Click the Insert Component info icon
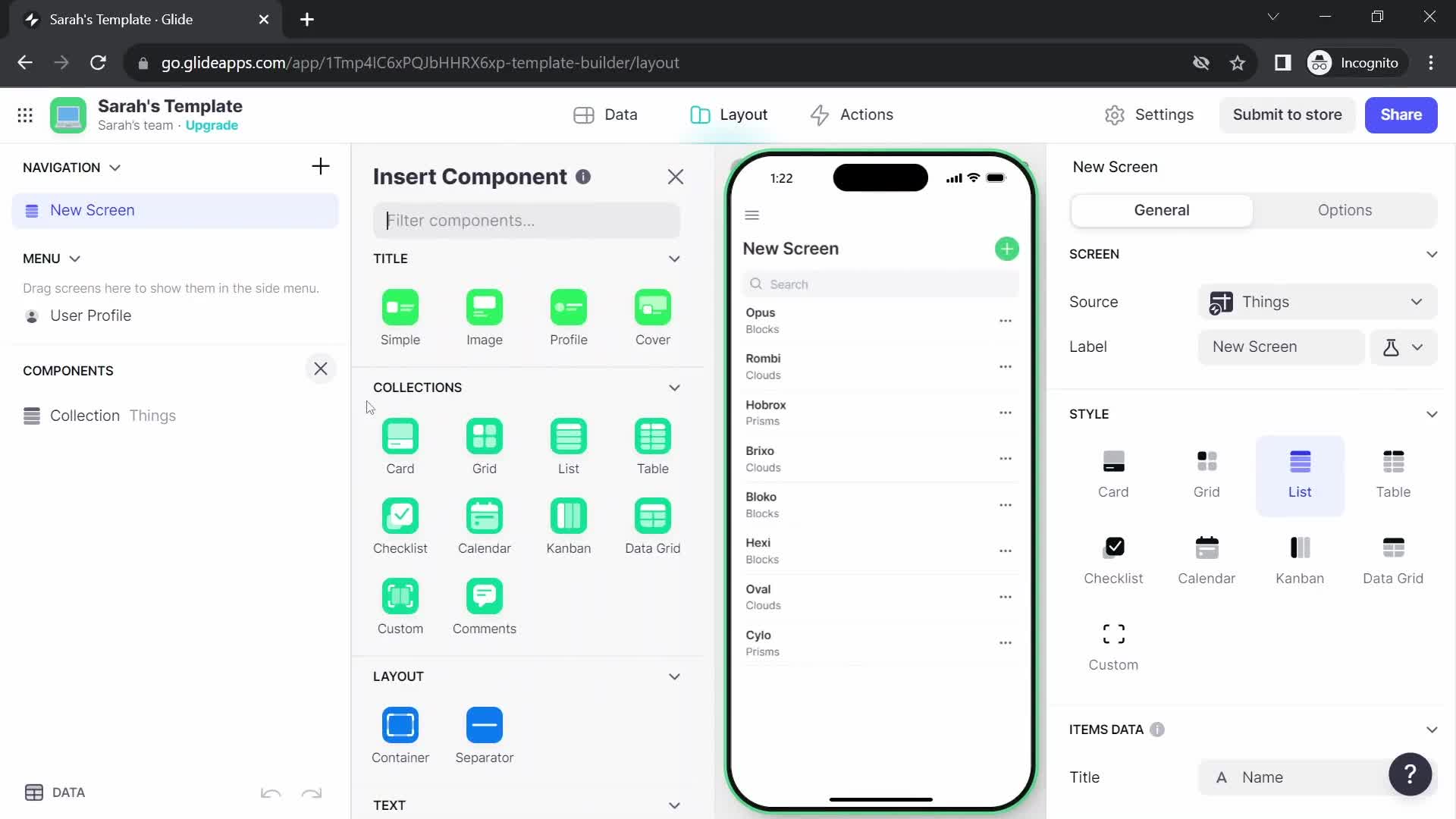This screenshot has height=819, width=1456. [582, 177]
